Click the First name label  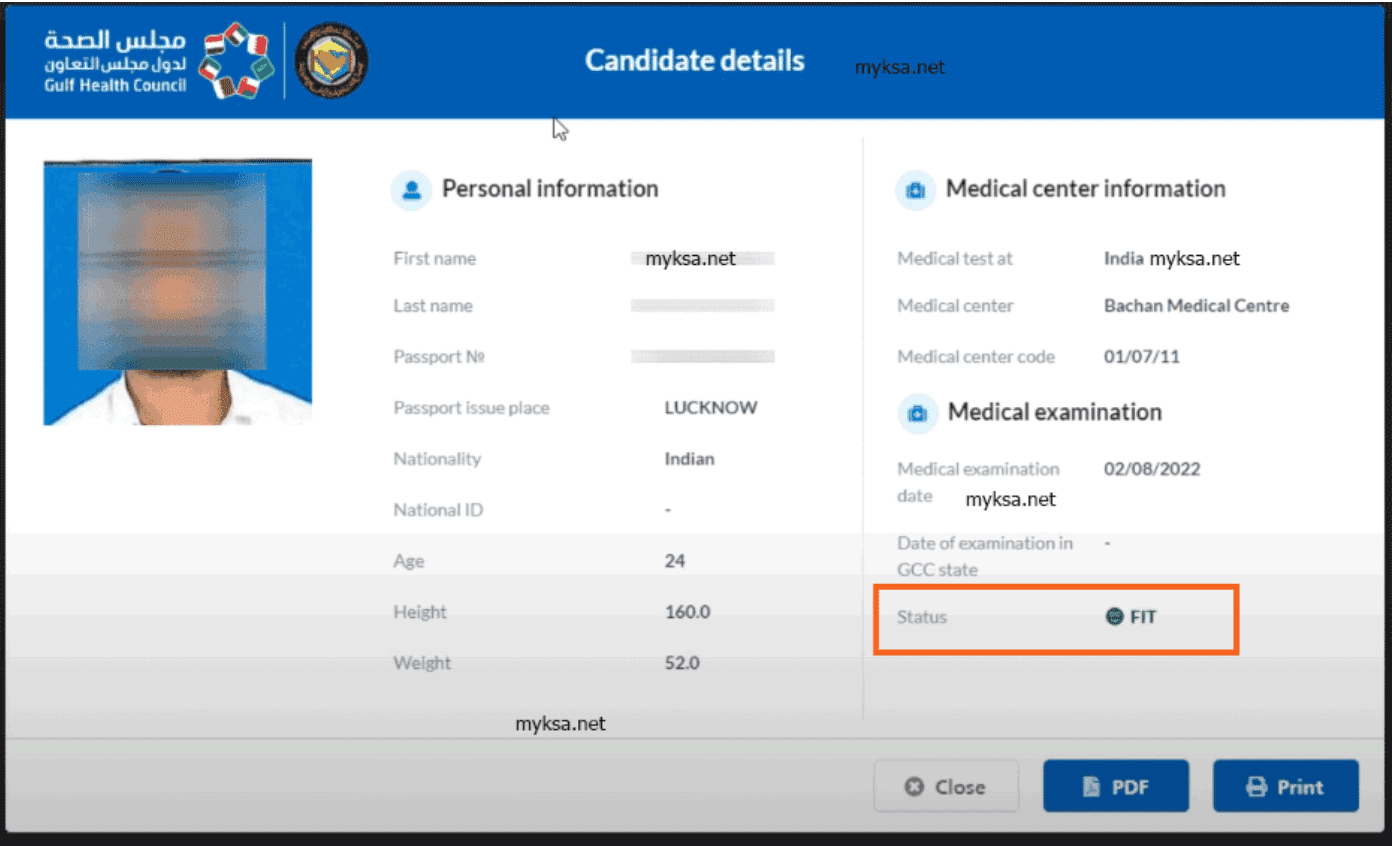(x=435, y=258)
